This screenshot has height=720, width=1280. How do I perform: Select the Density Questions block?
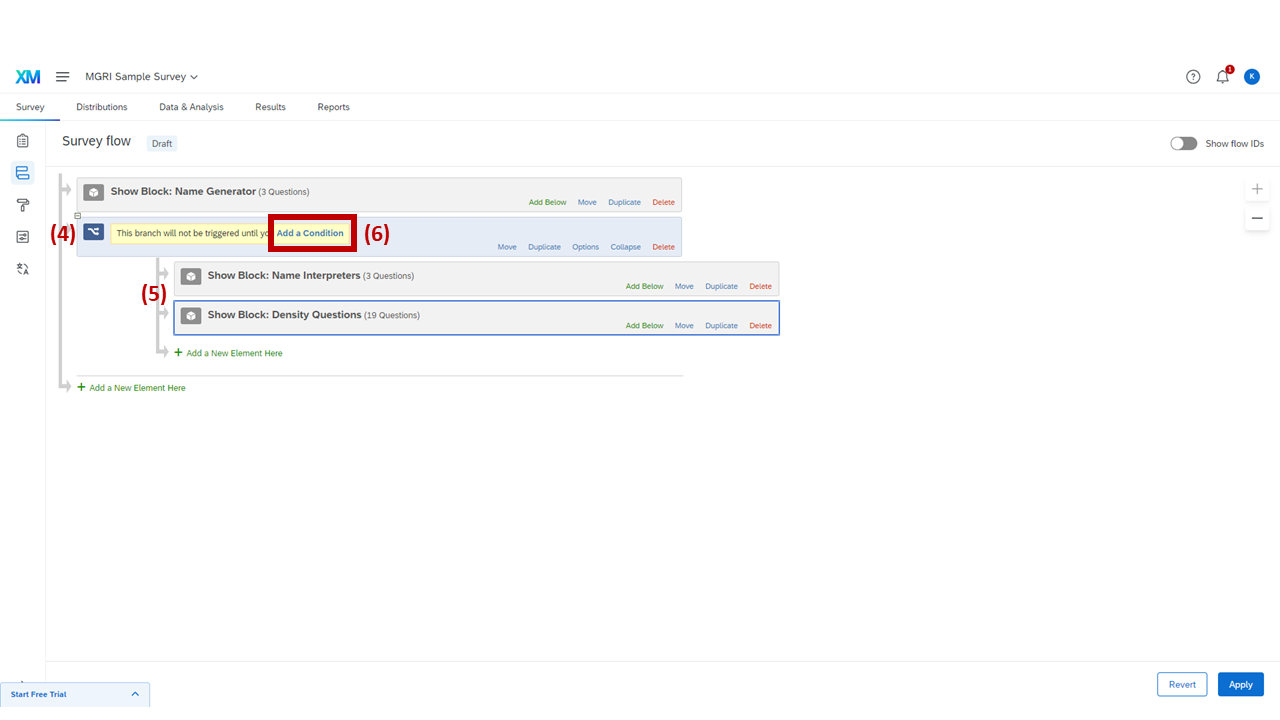285,315
